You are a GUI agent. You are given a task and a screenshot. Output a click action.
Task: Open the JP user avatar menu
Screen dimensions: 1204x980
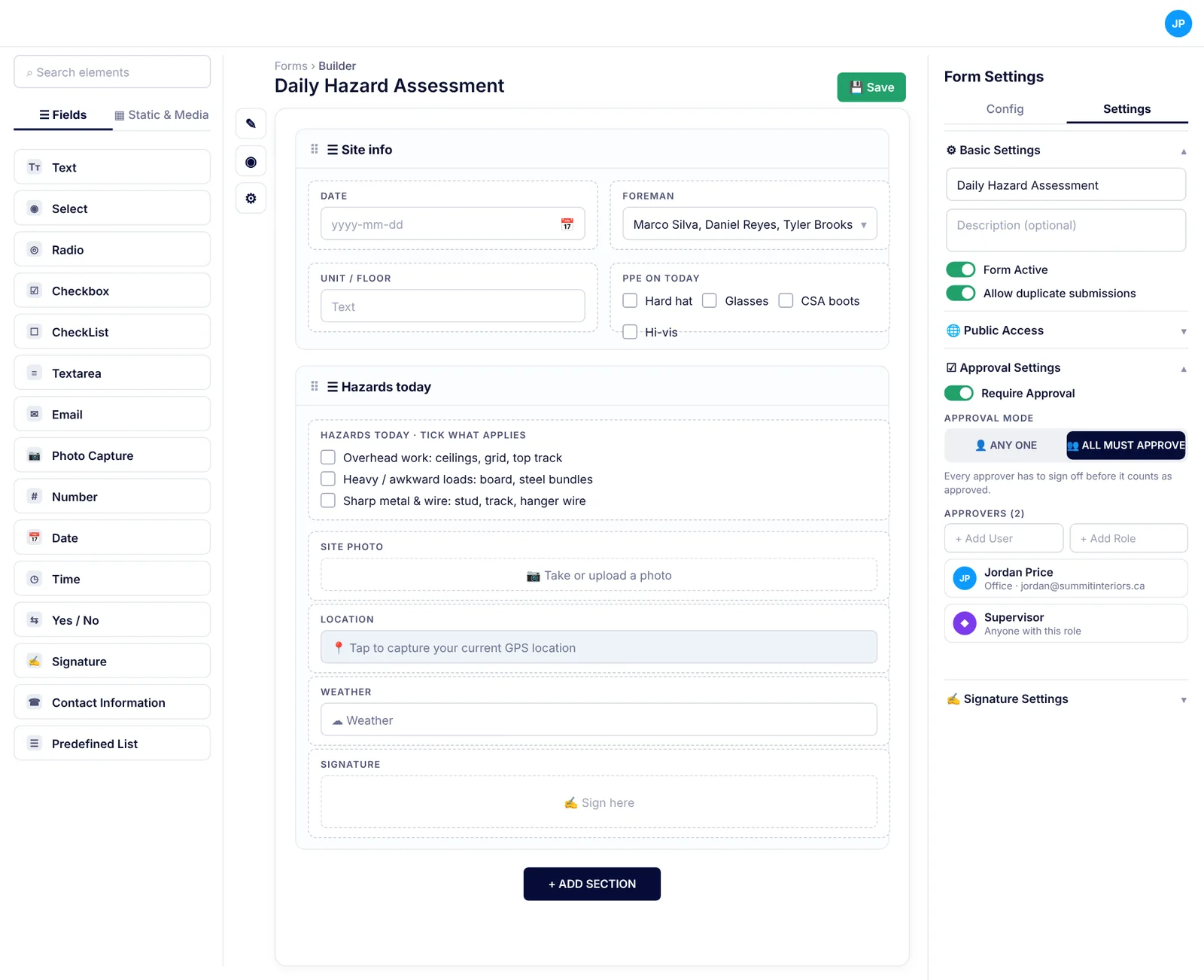coord(1178,23)
